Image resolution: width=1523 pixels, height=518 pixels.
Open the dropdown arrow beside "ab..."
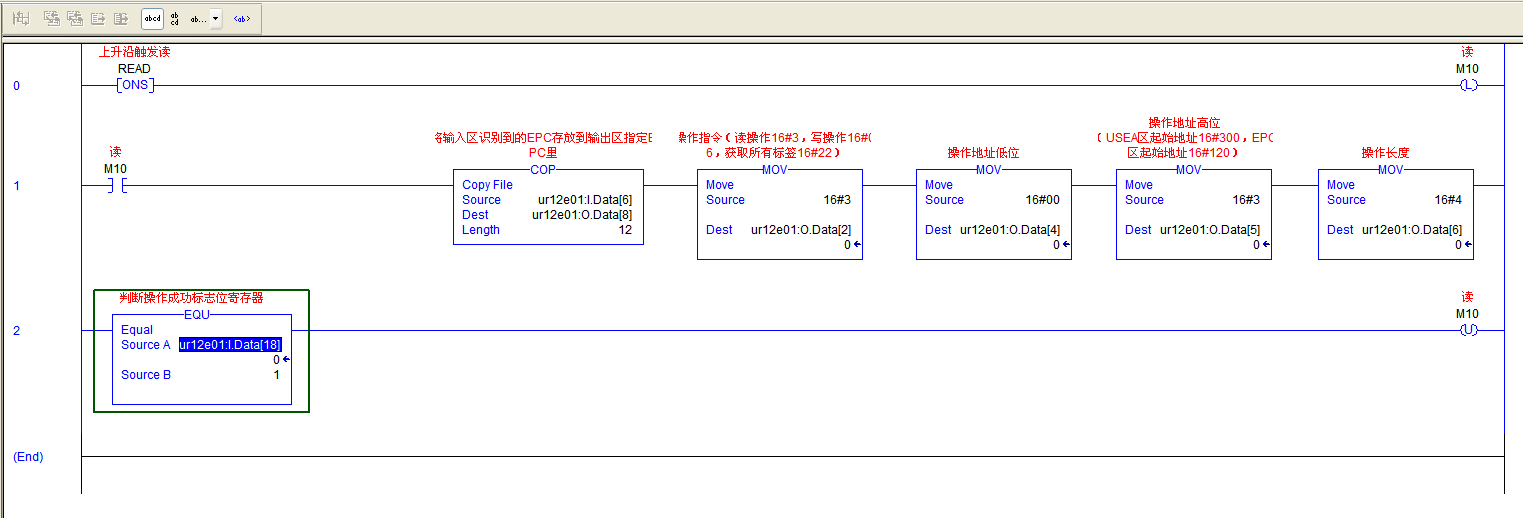tap(216, 18)
